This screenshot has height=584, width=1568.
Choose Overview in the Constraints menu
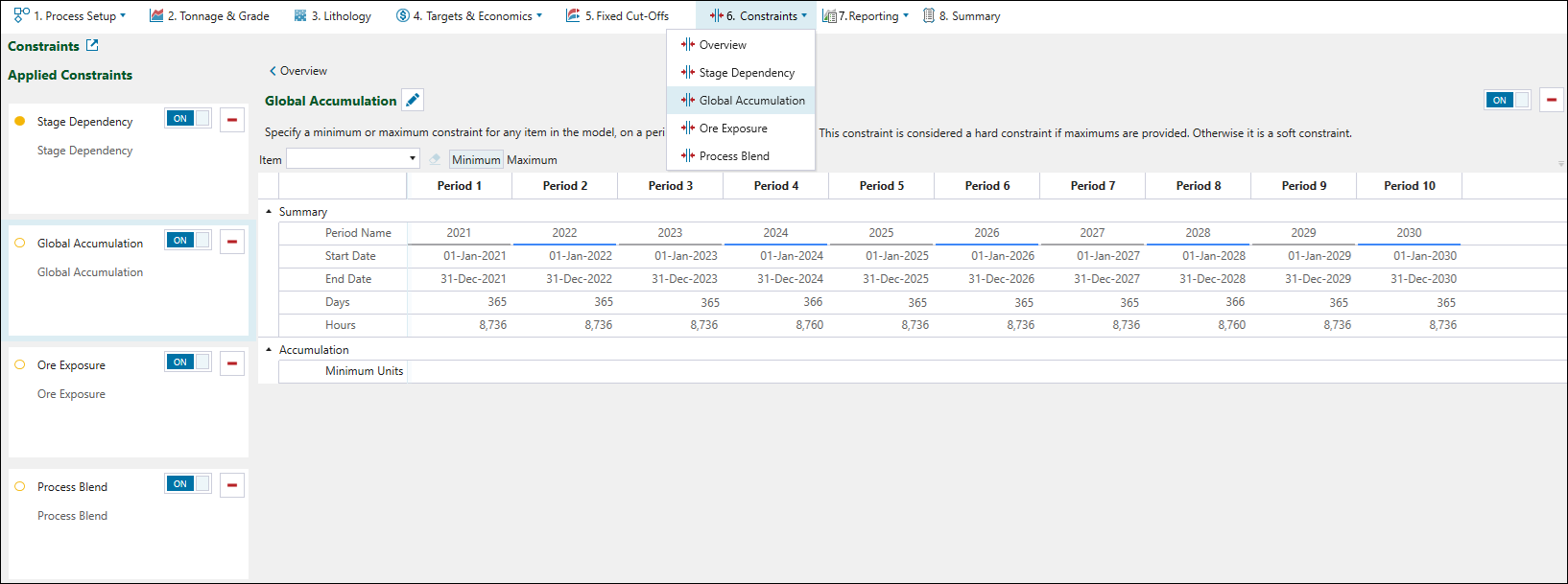[741, 45]
